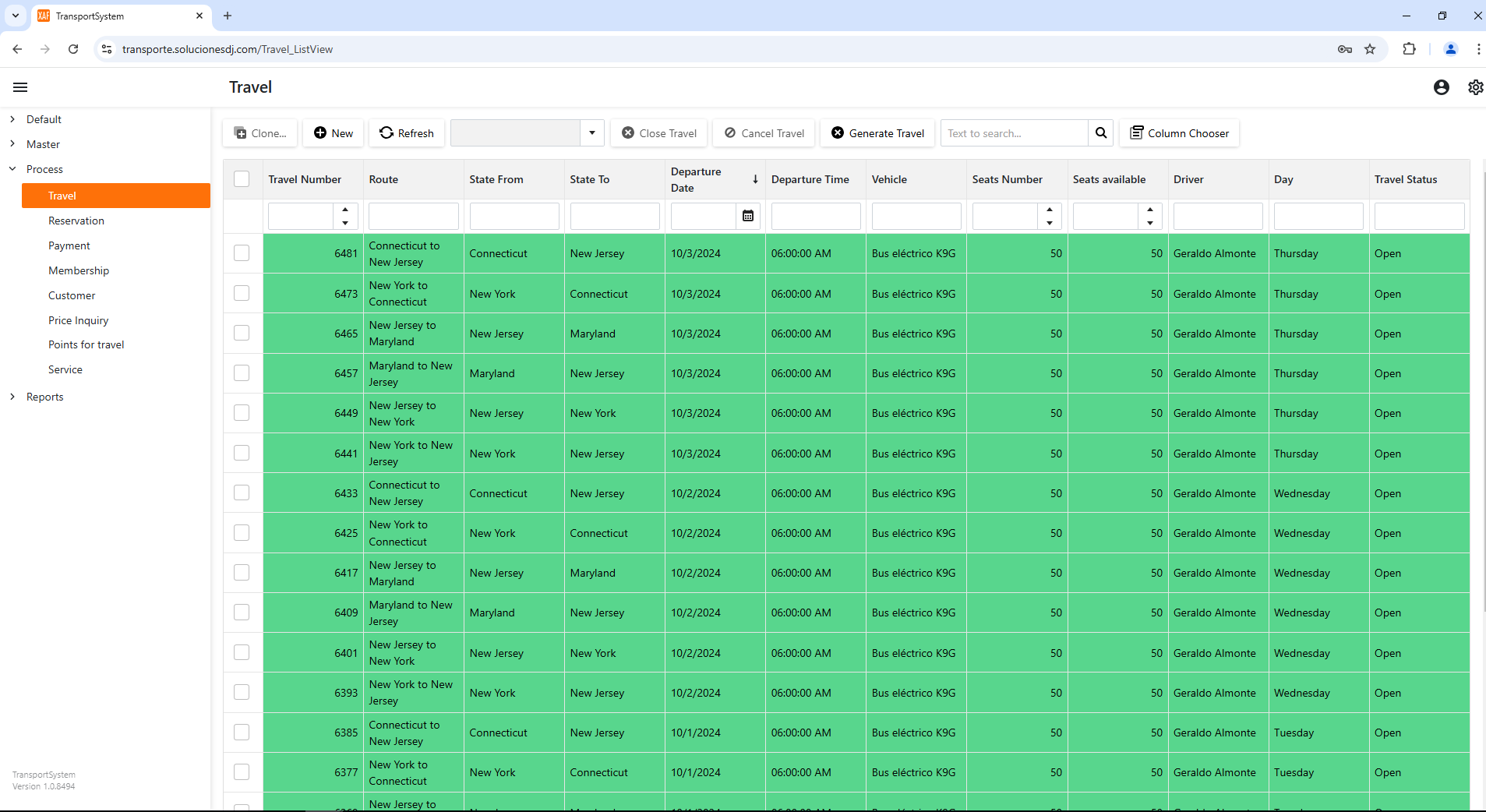Image resolution: width=1486 pixels, height=812 pixels.
Task: Open the Payment navigation item
Action: click(116, 245)
